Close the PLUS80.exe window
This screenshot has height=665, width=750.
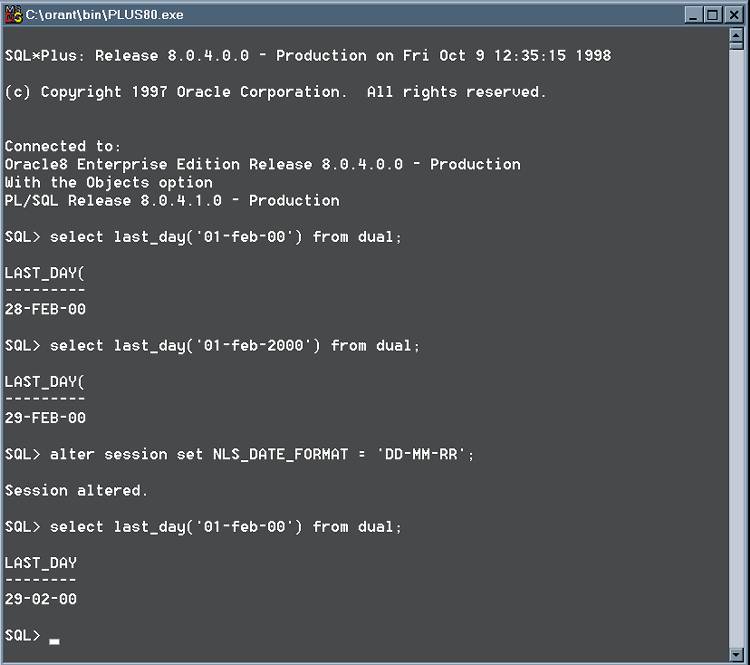734,15
